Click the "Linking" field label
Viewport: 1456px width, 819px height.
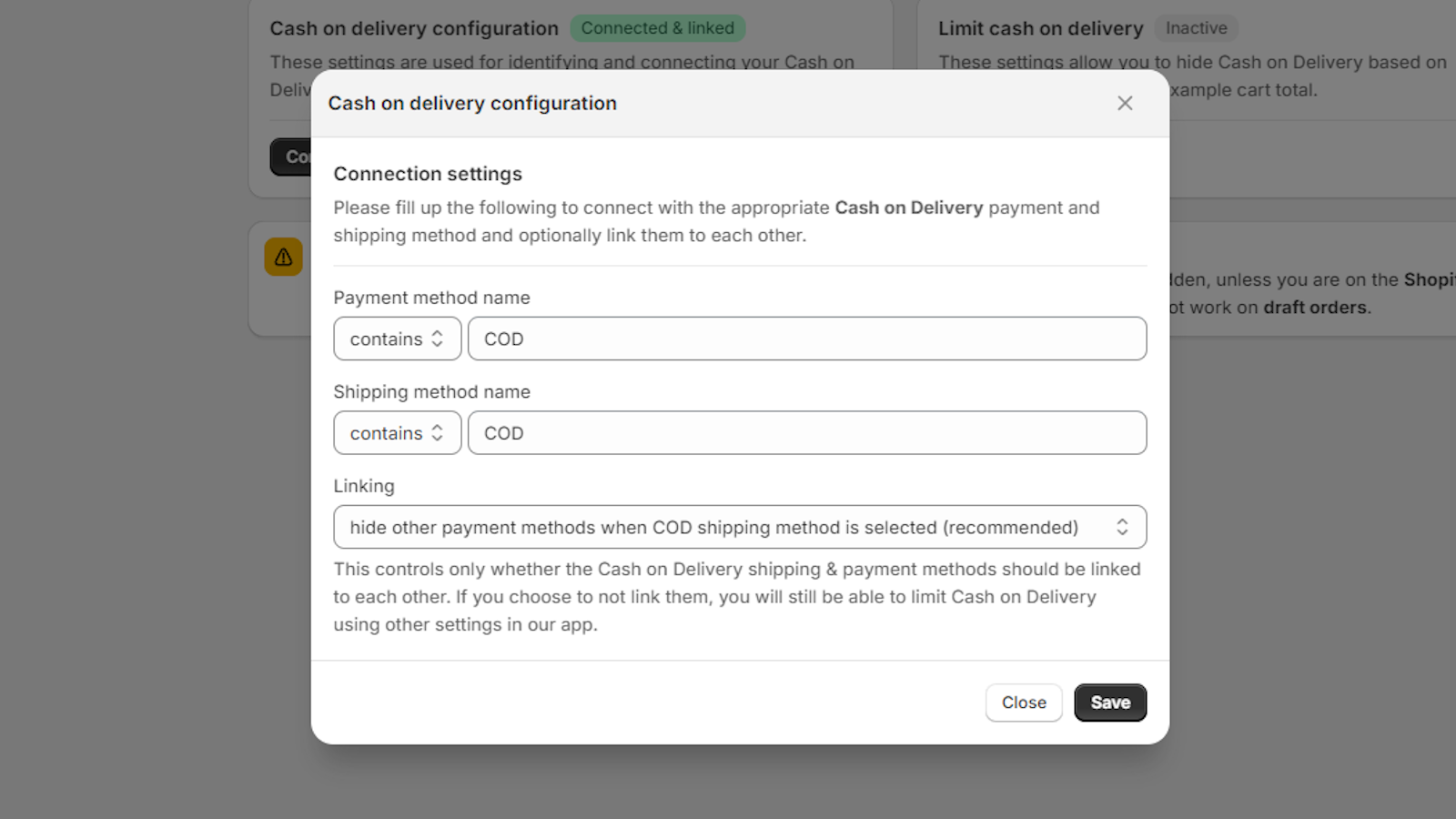click(364, 486)
